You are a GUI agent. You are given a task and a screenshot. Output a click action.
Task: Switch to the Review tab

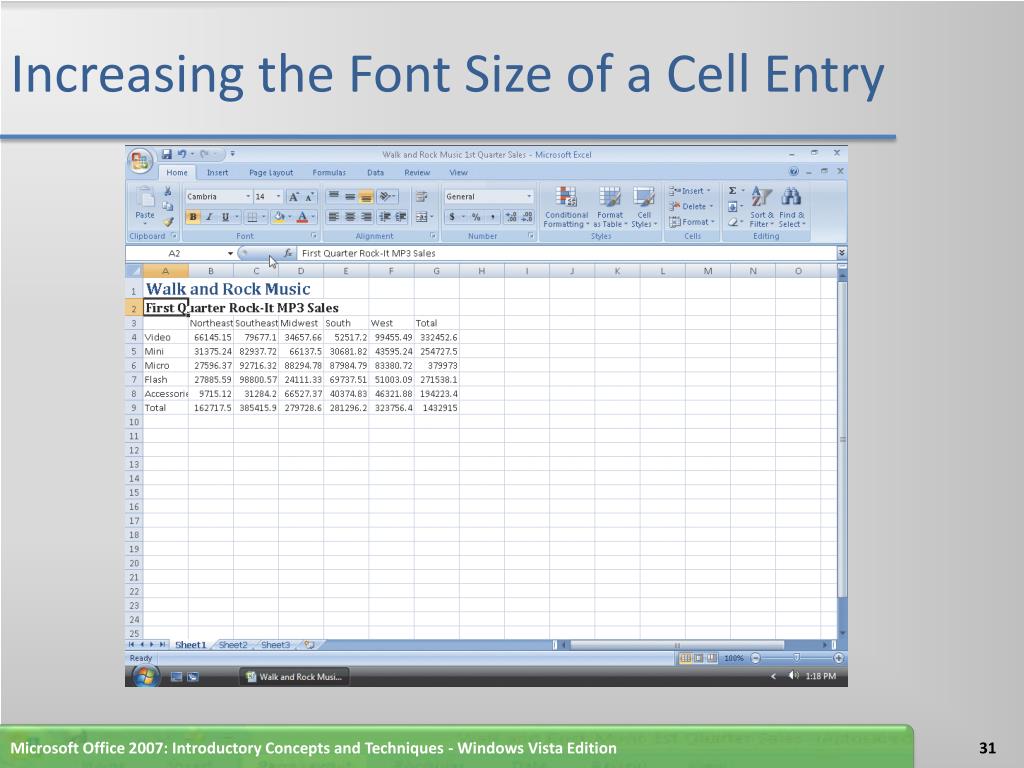417,172
